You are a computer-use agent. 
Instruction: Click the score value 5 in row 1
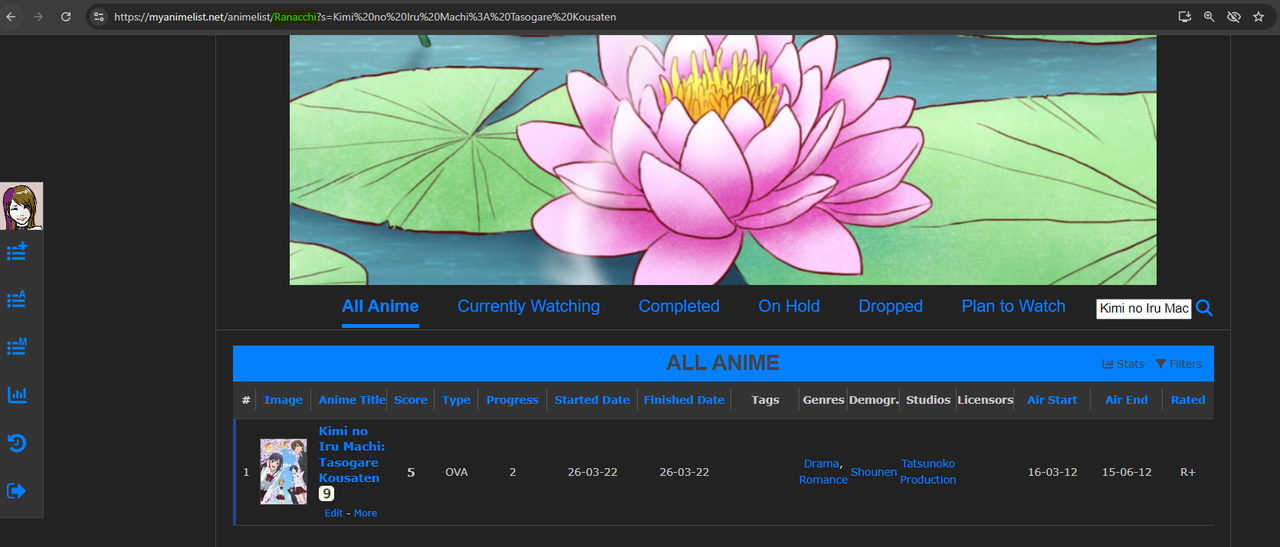(410, 472)
